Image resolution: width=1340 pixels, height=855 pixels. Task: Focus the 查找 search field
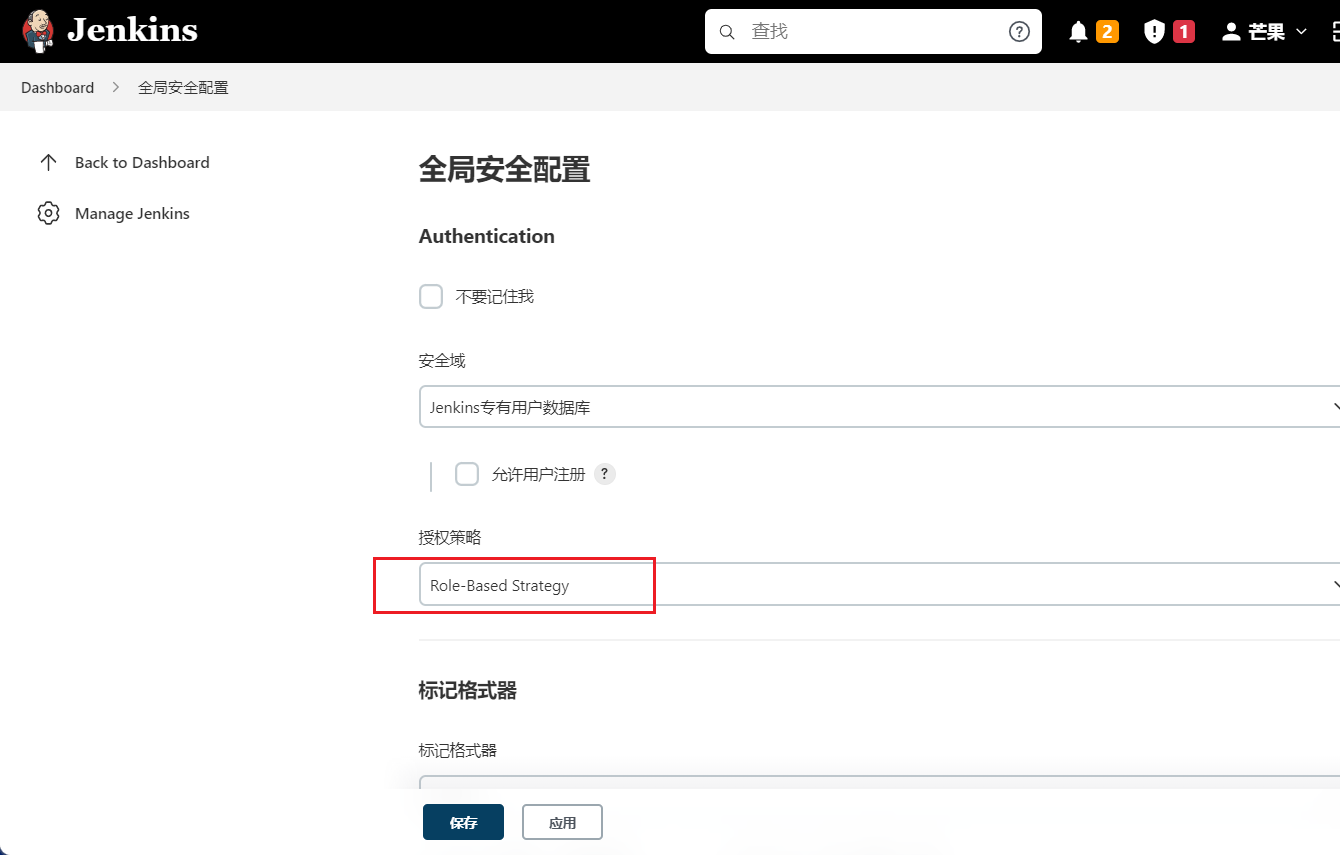click(873, 32)
